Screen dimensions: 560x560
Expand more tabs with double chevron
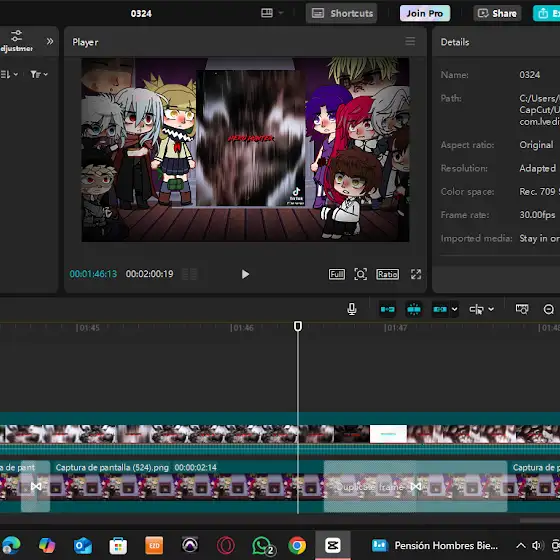coord(50,41)
